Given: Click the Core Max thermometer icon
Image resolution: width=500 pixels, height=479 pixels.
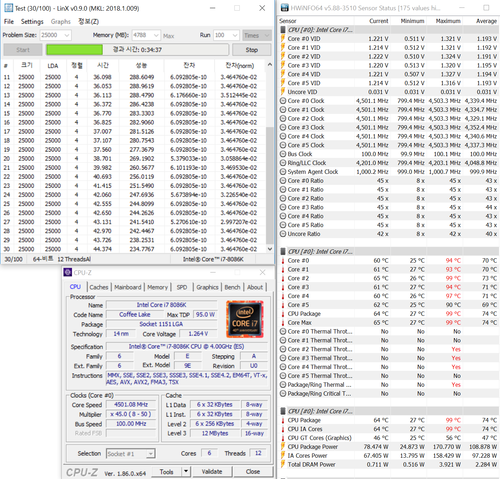Looking at the screenshot, I should (x=283, y=322).
